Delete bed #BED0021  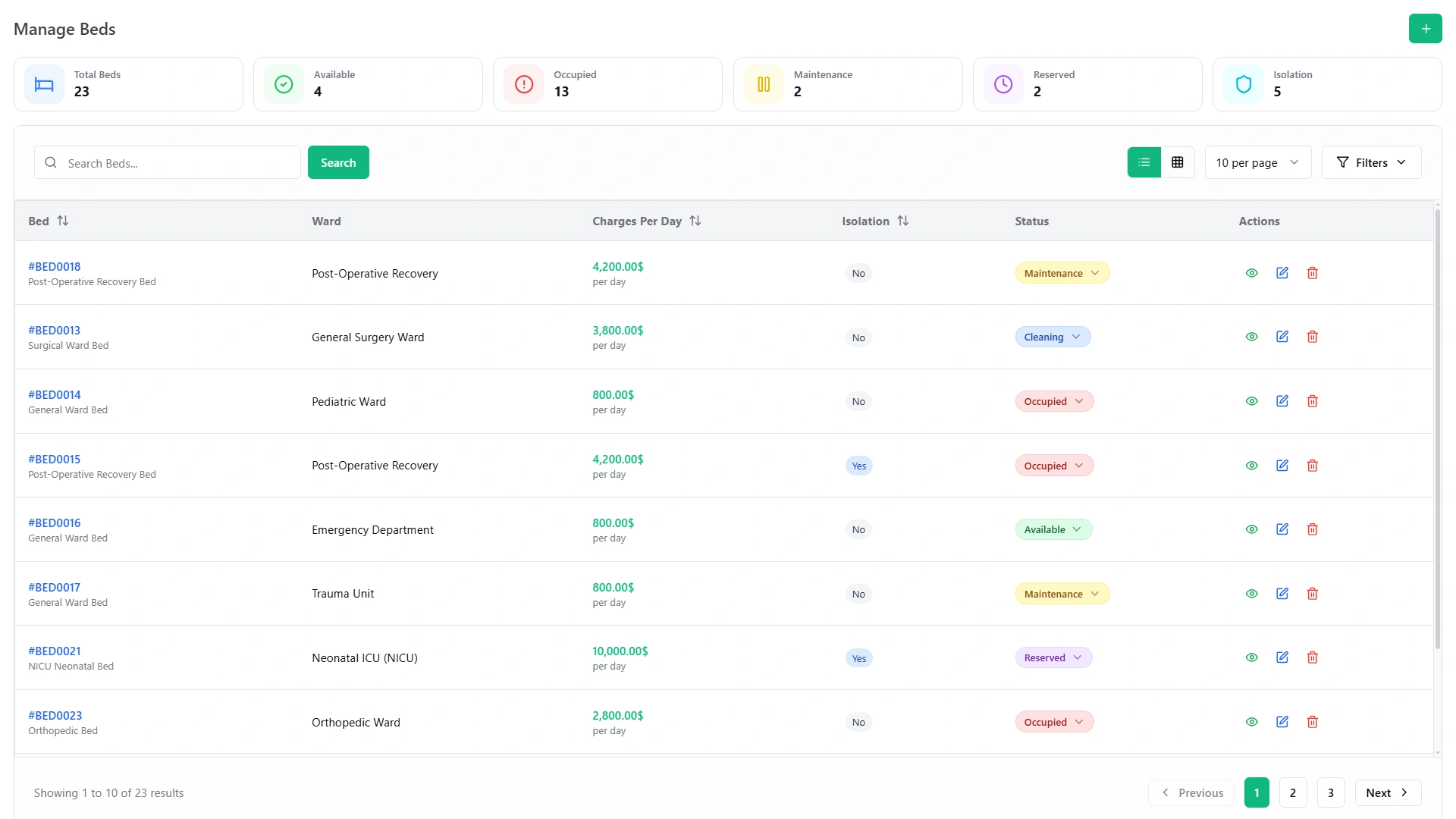[1312, 657]
